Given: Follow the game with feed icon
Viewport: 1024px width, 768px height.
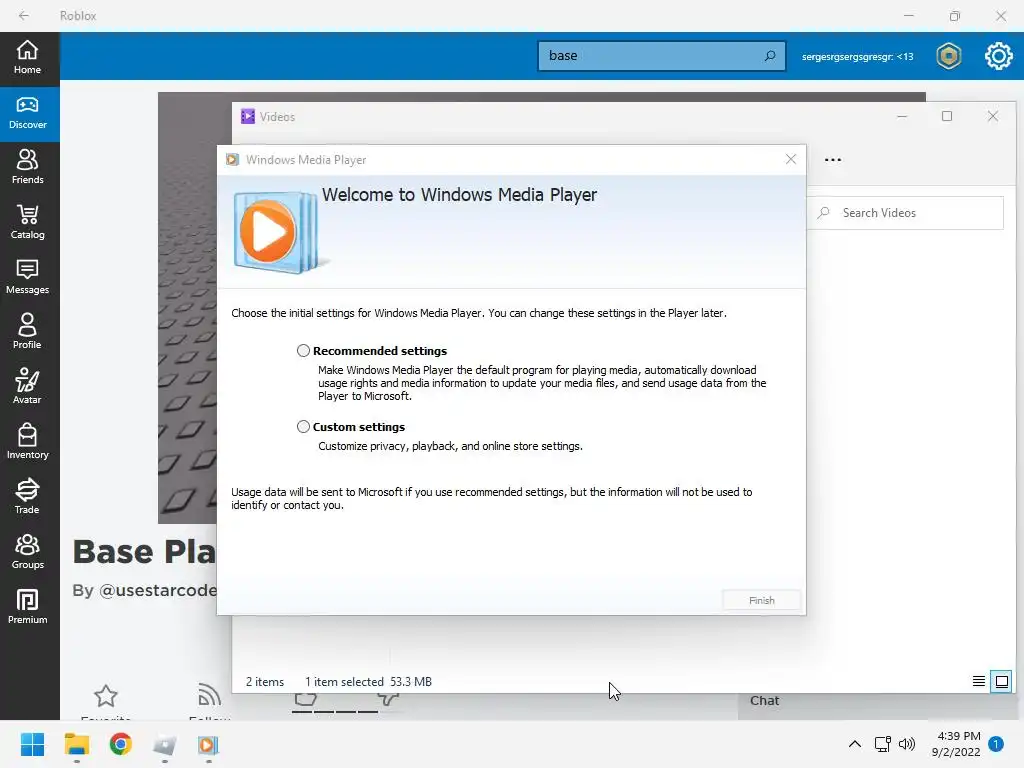Looking at the screenshot, I should tap(209, 694).
